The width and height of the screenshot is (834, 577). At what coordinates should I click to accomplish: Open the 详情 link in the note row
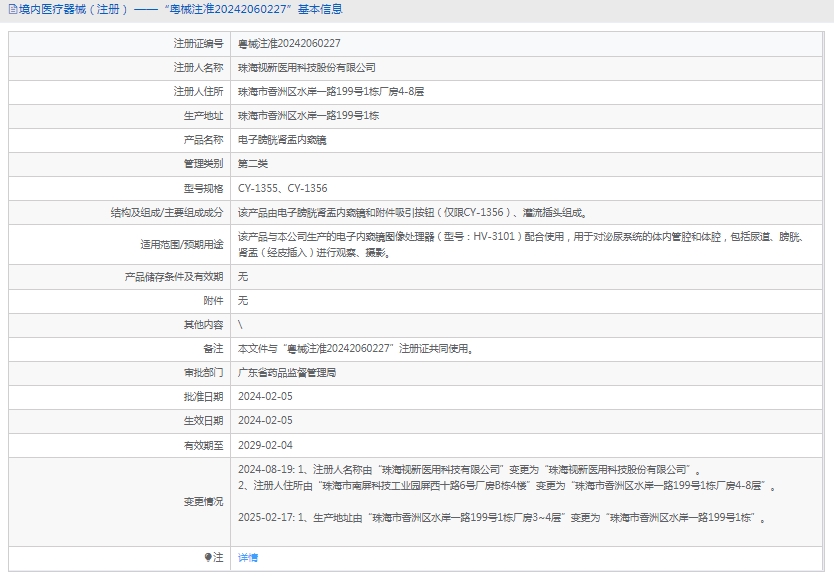pyautogui.click(x=248, y=557)
